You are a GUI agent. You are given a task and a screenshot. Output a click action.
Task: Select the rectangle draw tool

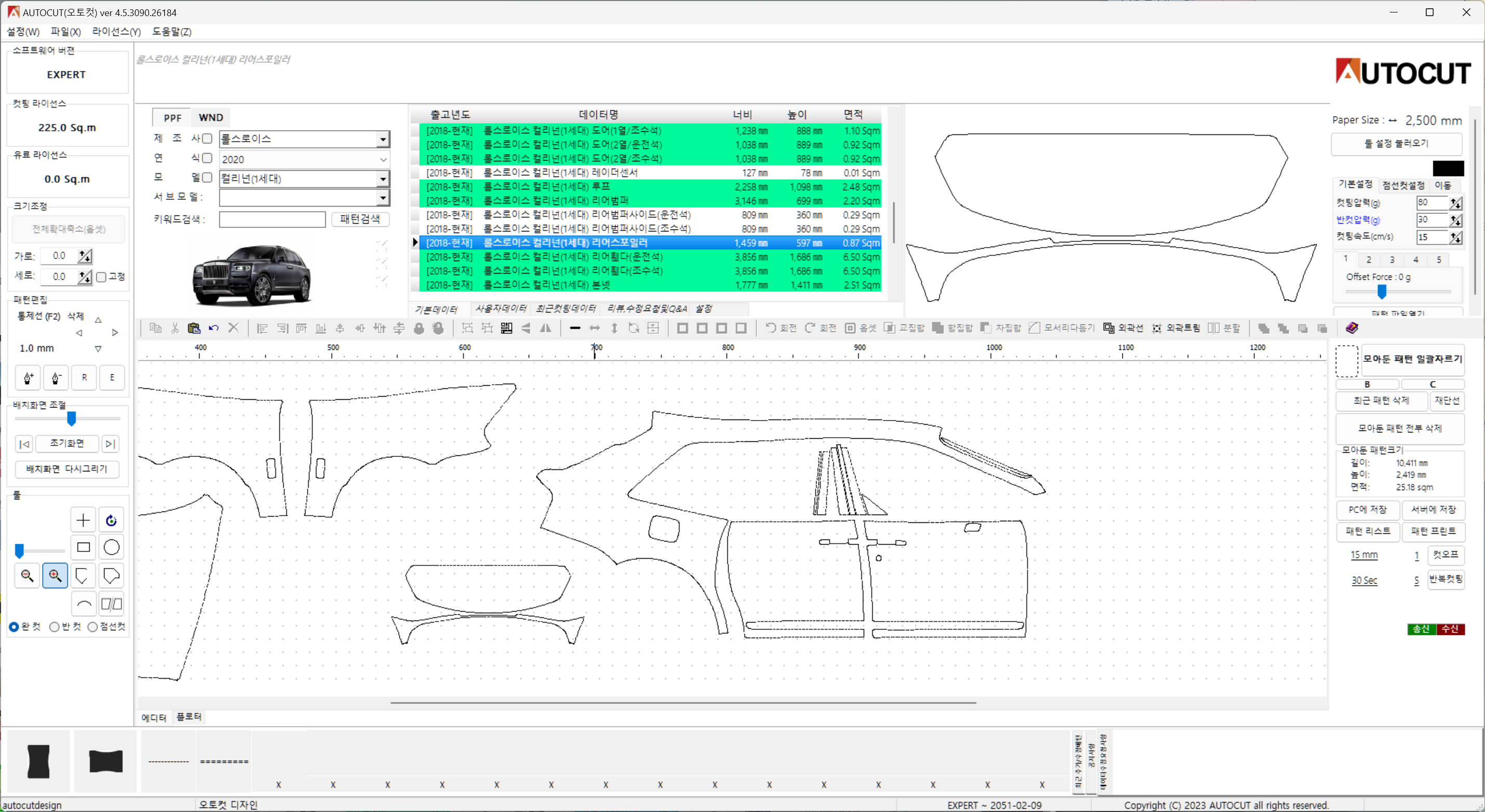tap(83, 548)
